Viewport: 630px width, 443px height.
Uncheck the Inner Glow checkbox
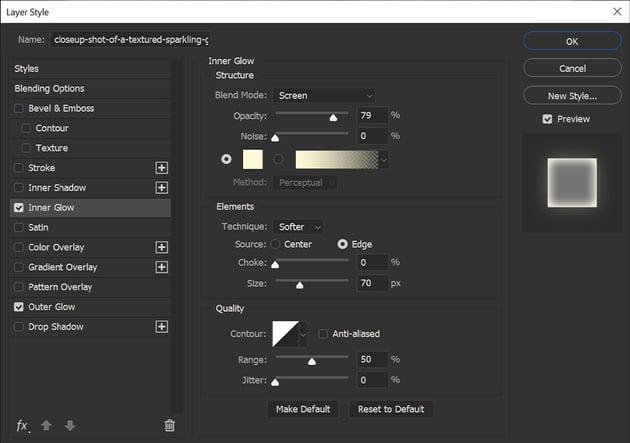coord(18,208)
